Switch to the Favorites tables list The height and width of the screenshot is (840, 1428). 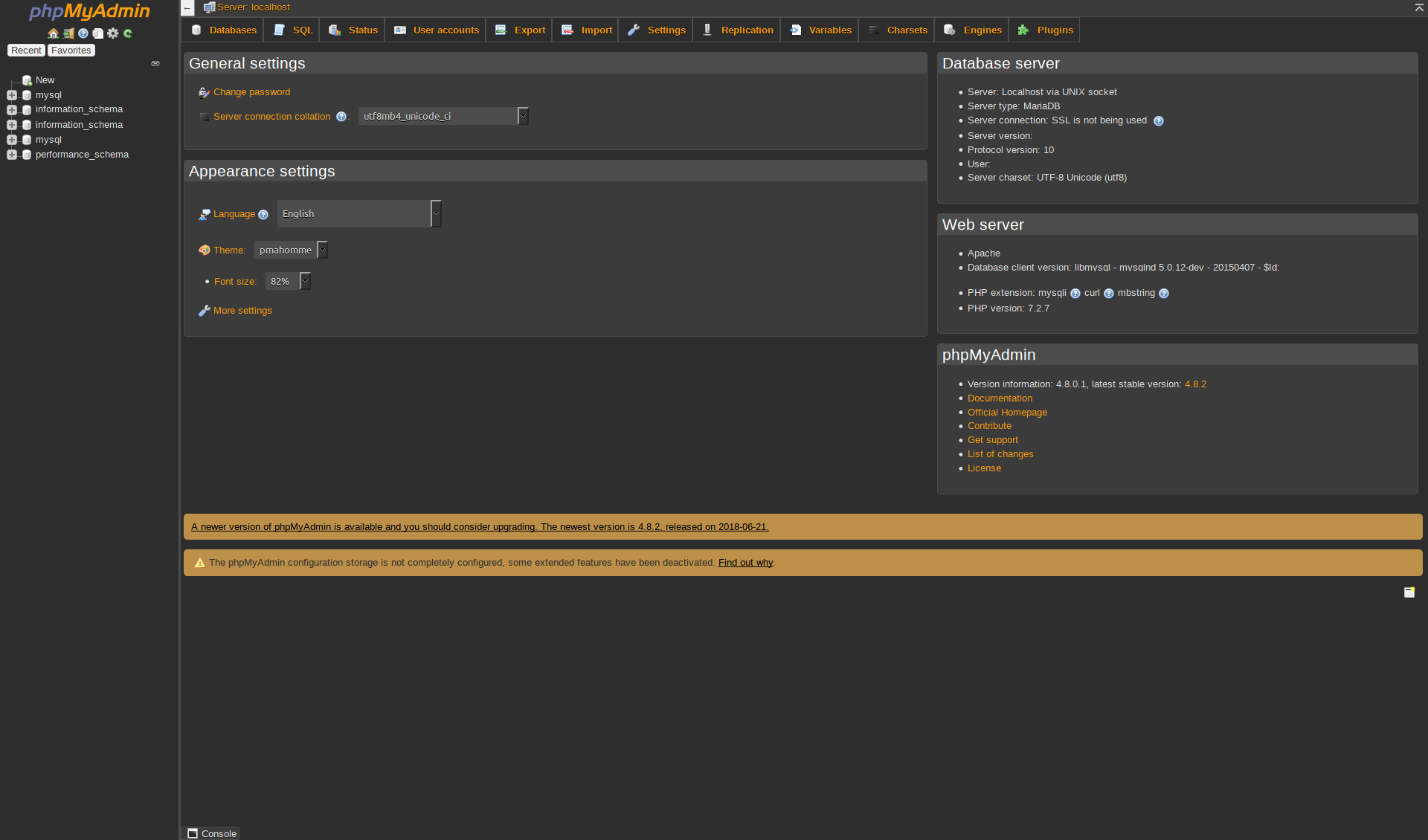pyautogui.click(x=71, y=50)
